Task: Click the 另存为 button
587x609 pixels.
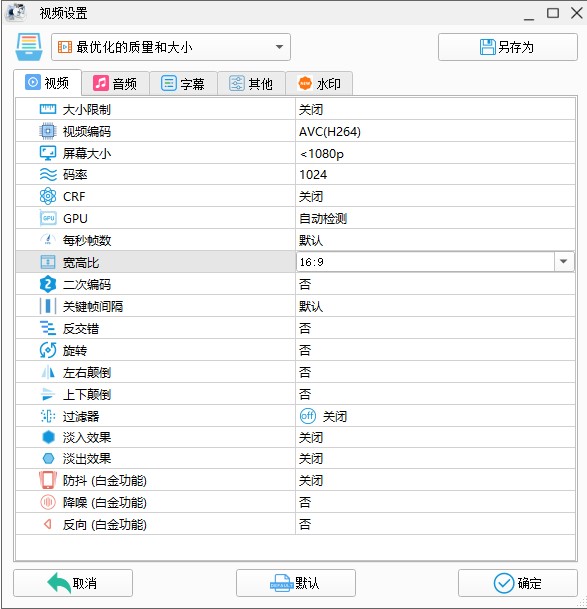Action: pyautogui.click(x=508, y=47)
